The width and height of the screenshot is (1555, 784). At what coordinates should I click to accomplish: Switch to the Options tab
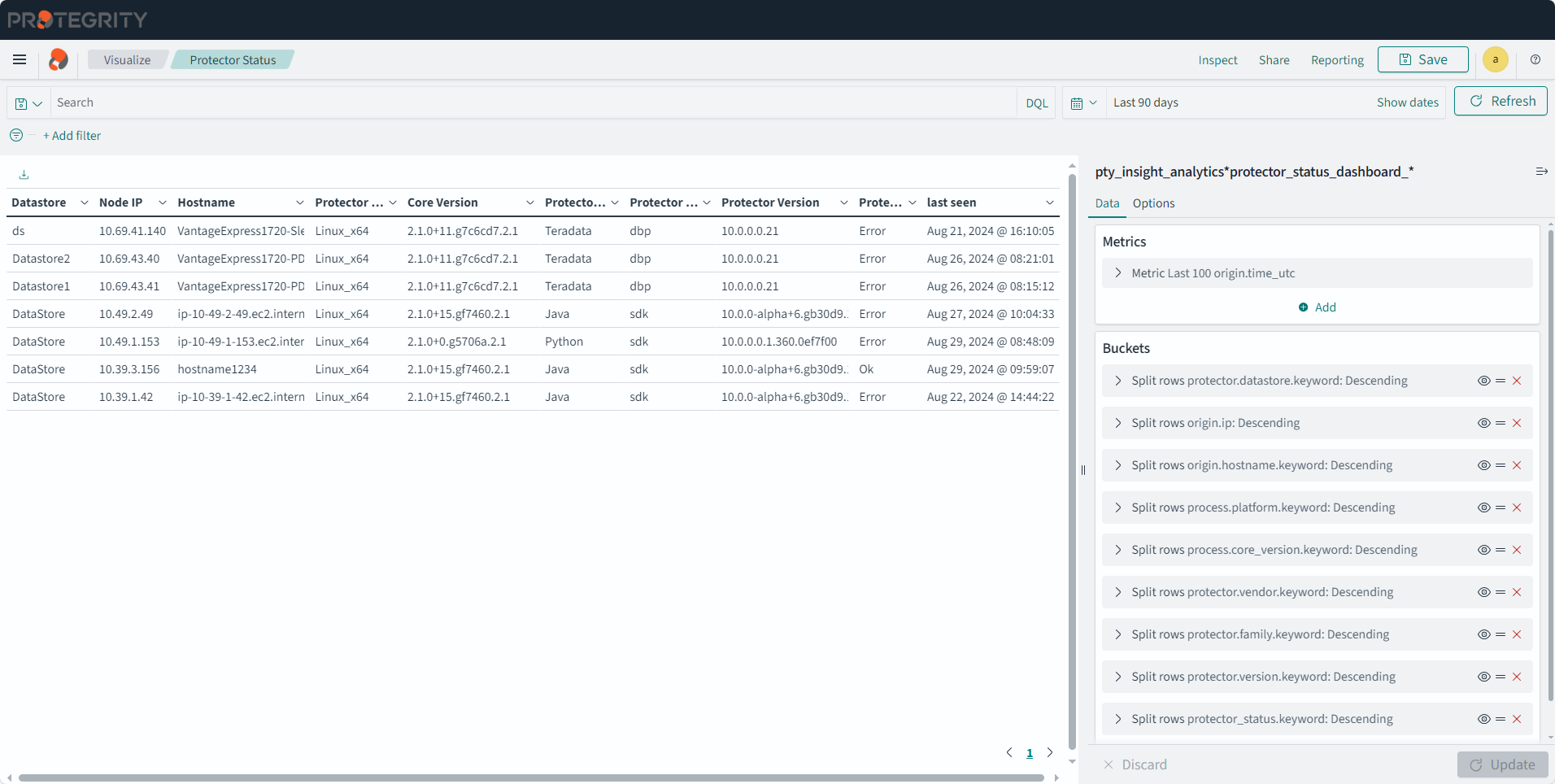[x=1153, y=203]
